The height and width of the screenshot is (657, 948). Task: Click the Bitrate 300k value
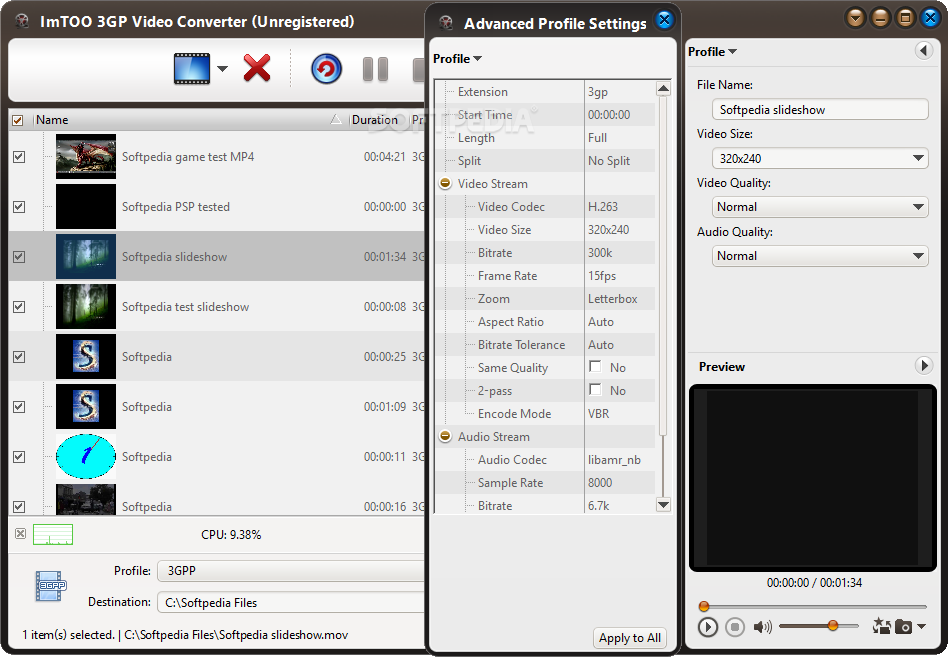click(x=600, y=253)
